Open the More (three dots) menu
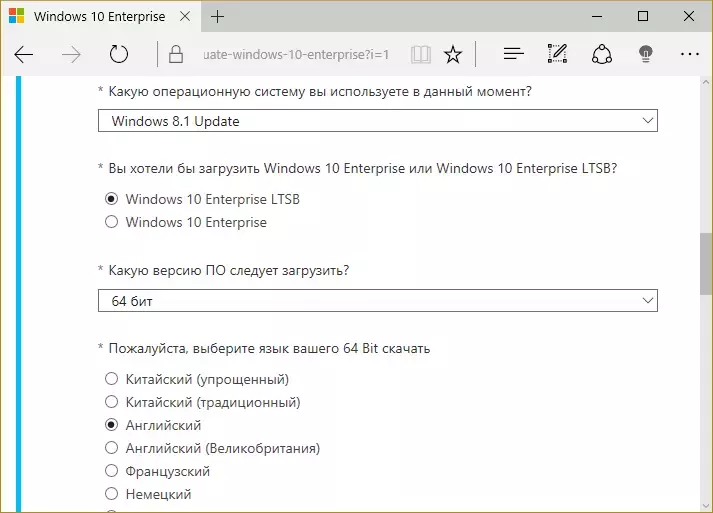This screenshot has width=713, height=513. pos(690,54)
